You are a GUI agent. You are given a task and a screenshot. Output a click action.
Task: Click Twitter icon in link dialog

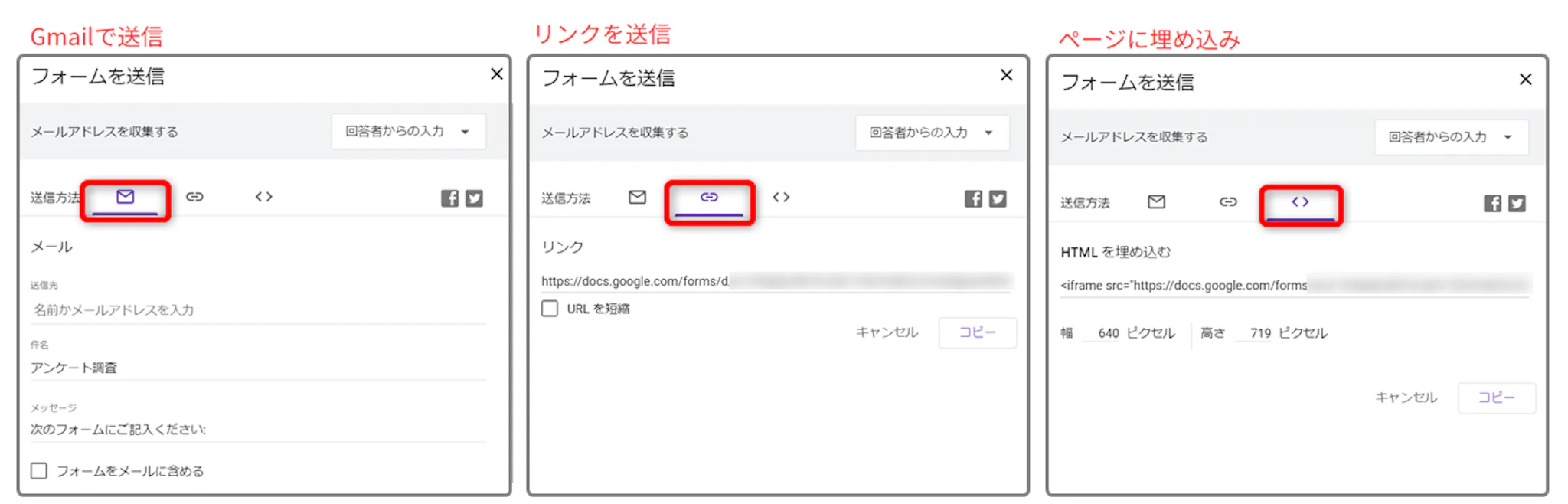point(998,199)
